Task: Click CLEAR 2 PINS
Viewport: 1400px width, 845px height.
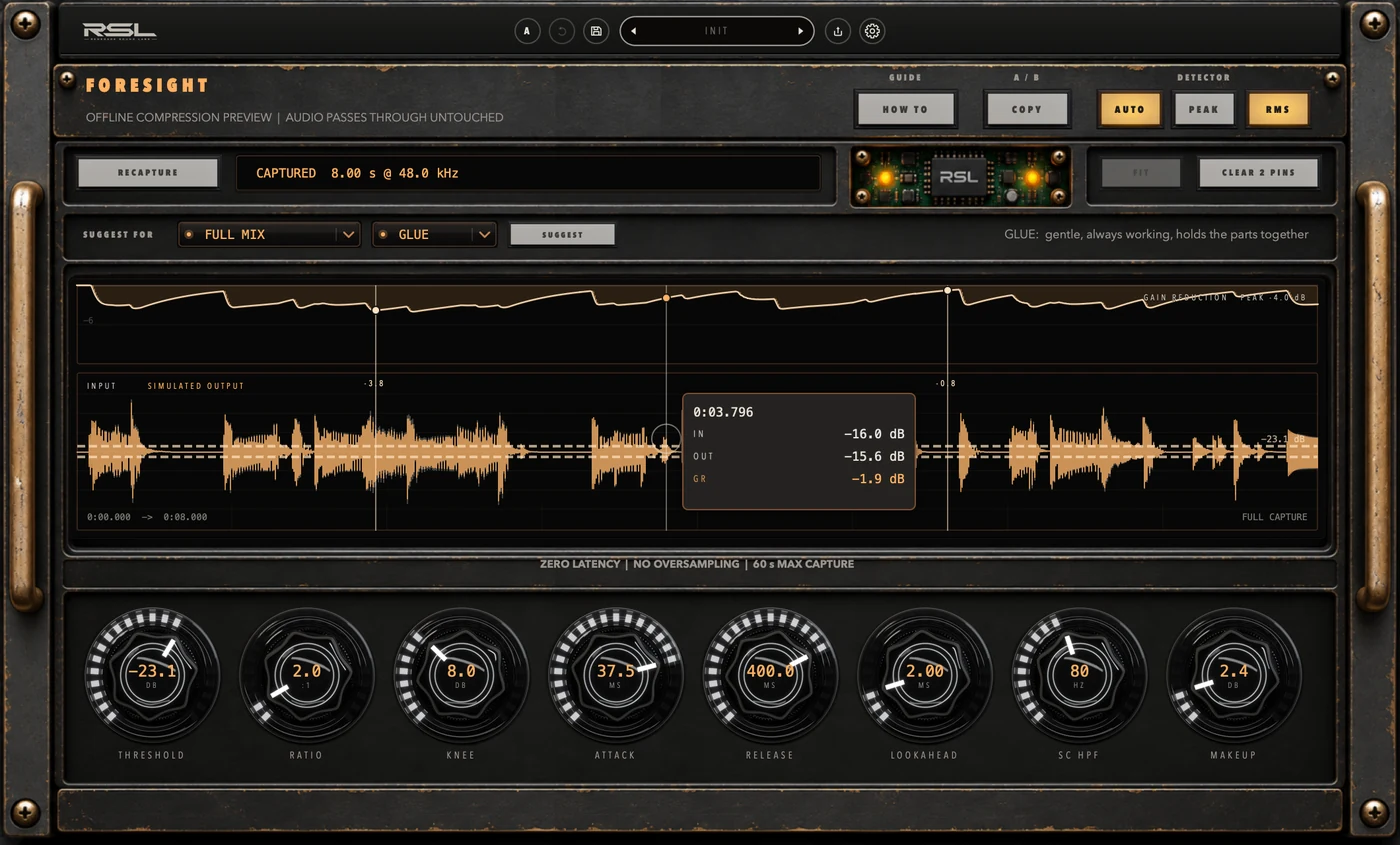Action: 1258,172
